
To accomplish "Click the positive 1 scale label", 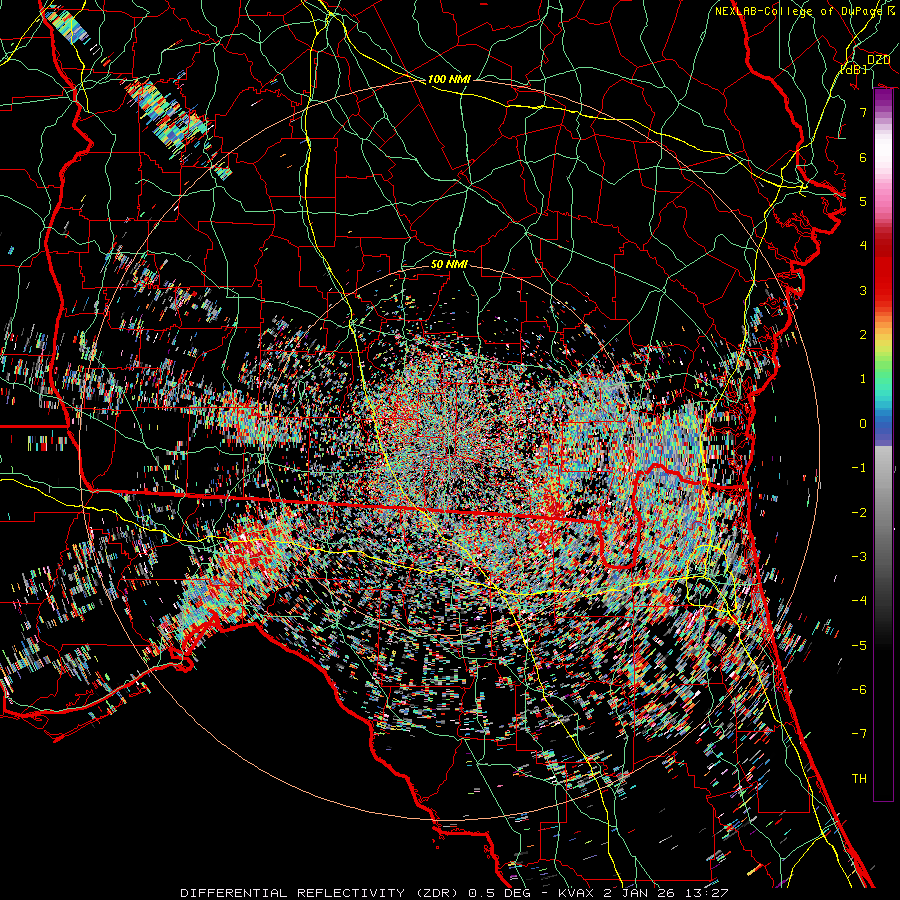I will coord(863,379).
